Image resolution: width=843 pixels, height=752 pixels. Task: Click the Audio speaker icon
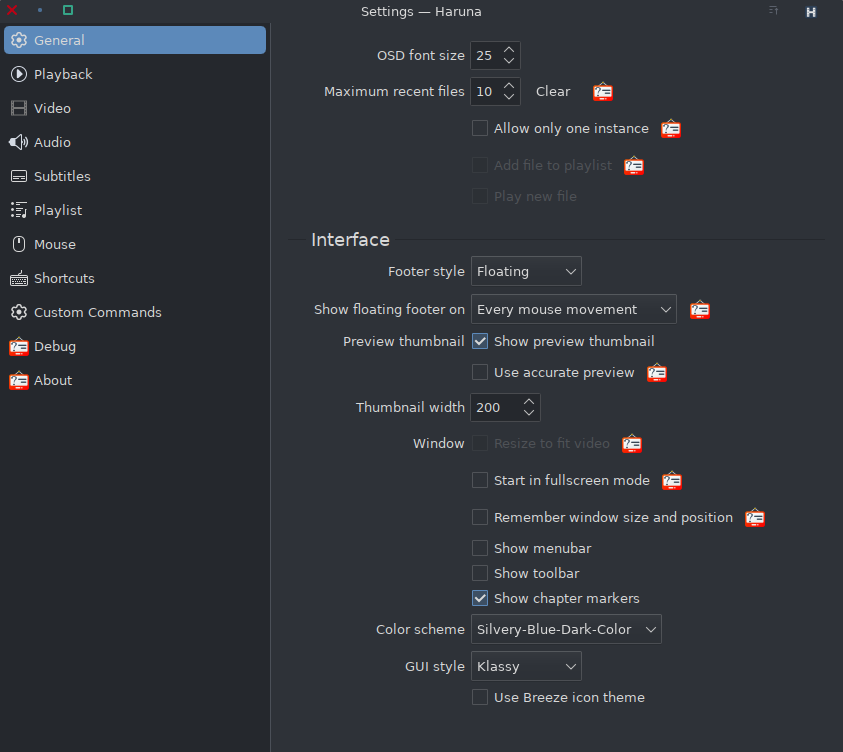point(18,142)
